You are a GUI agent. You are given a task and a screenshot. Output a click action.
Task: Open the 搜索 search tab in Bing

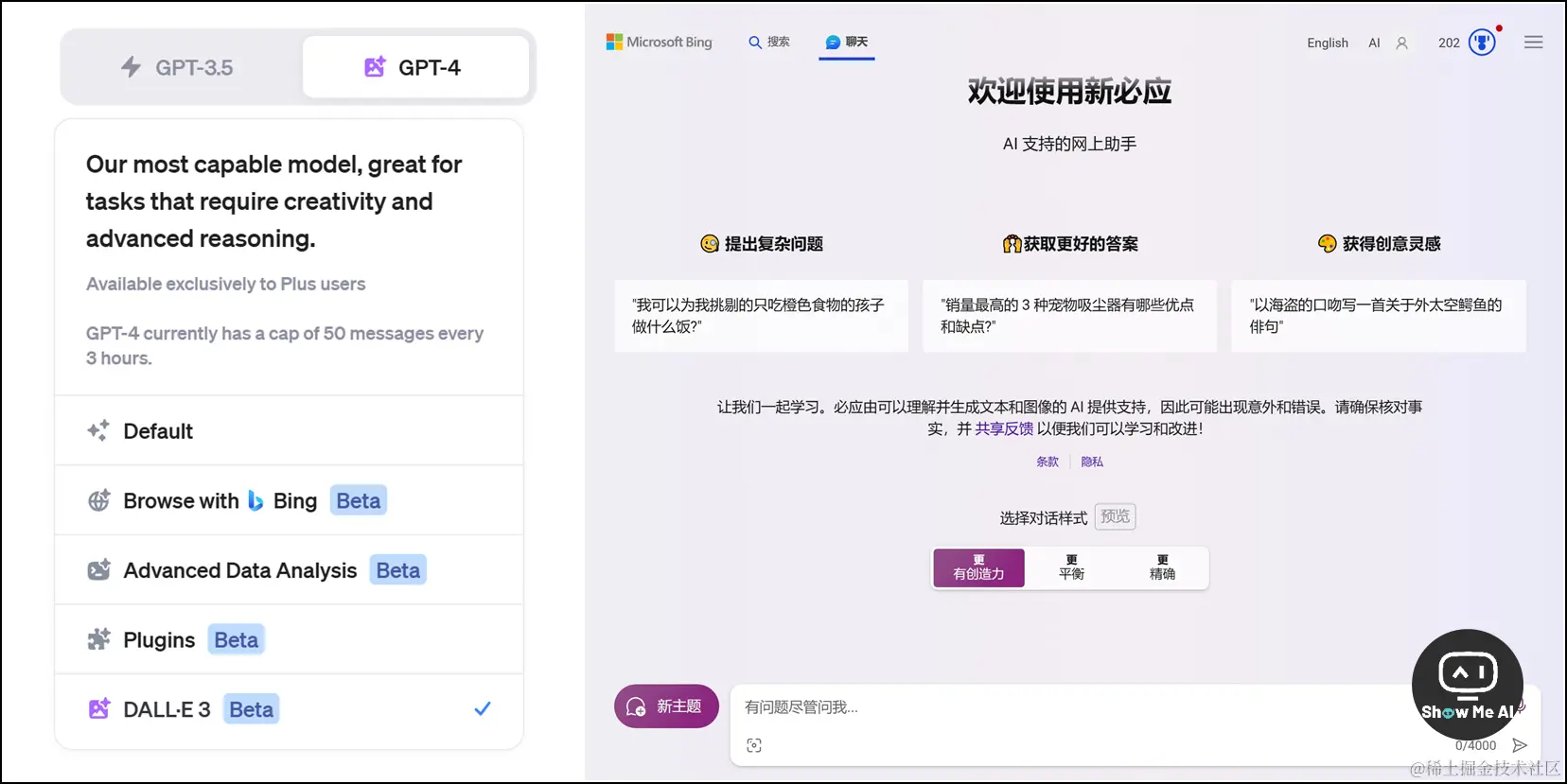tap(769, 42)
